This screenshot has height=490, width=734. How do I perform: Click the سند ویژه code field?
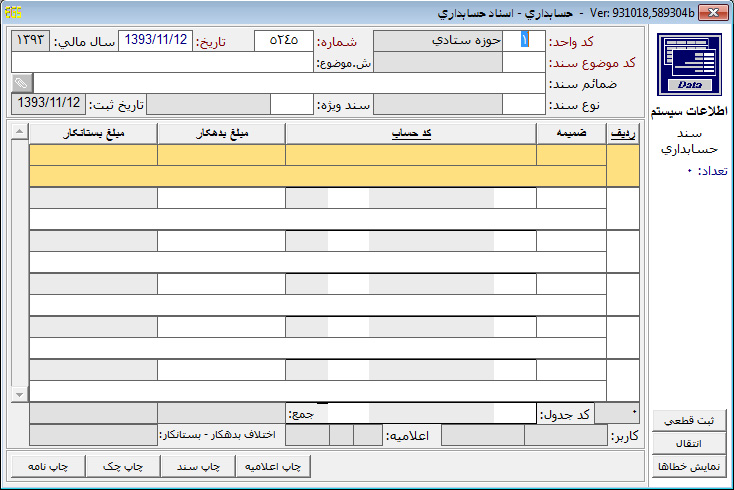tap(292, 104)
